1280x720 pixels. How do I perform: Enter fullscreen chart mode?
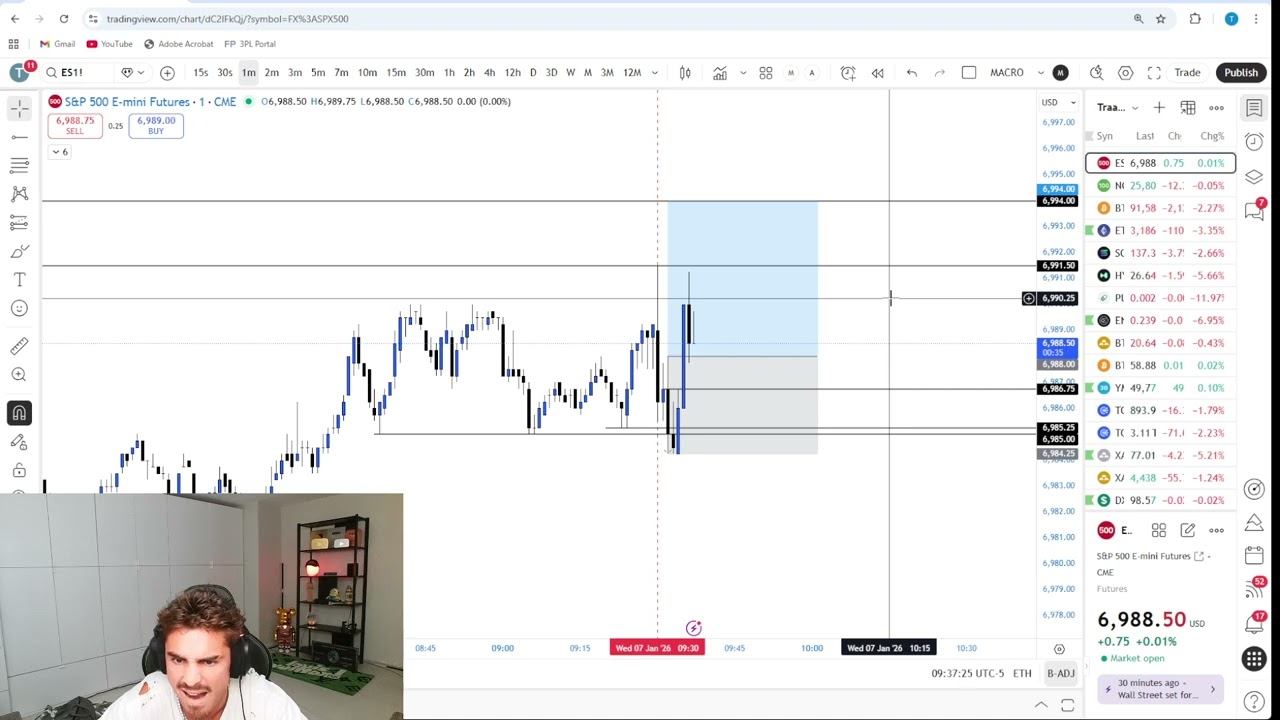[1154, 72]
